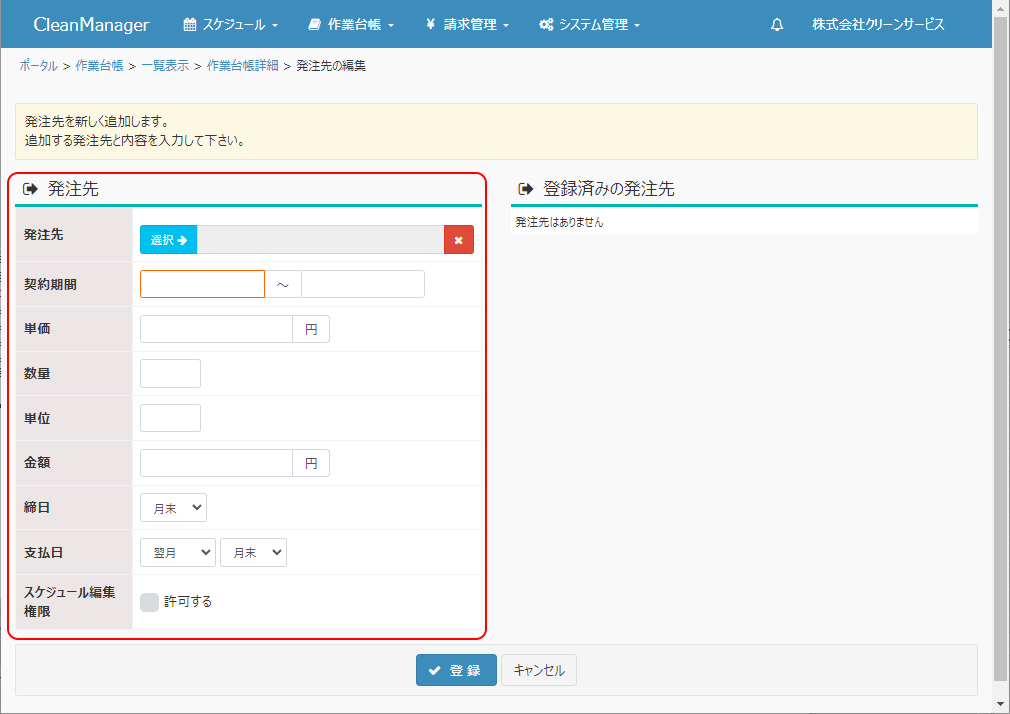Open the 請求管理 menu

pos(467,25)
